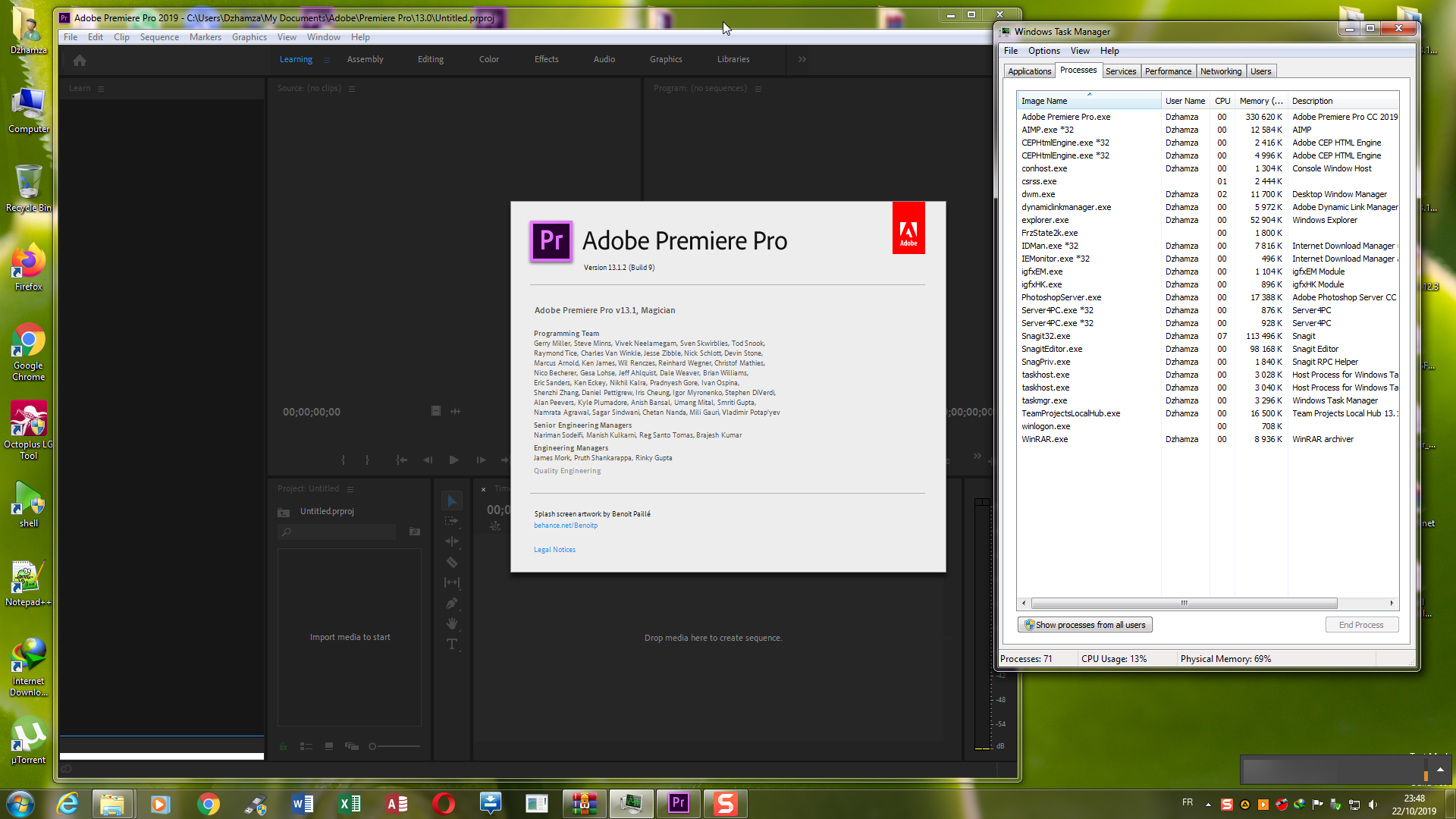
Task: Select the Razor tool
Action: (452, 562)
